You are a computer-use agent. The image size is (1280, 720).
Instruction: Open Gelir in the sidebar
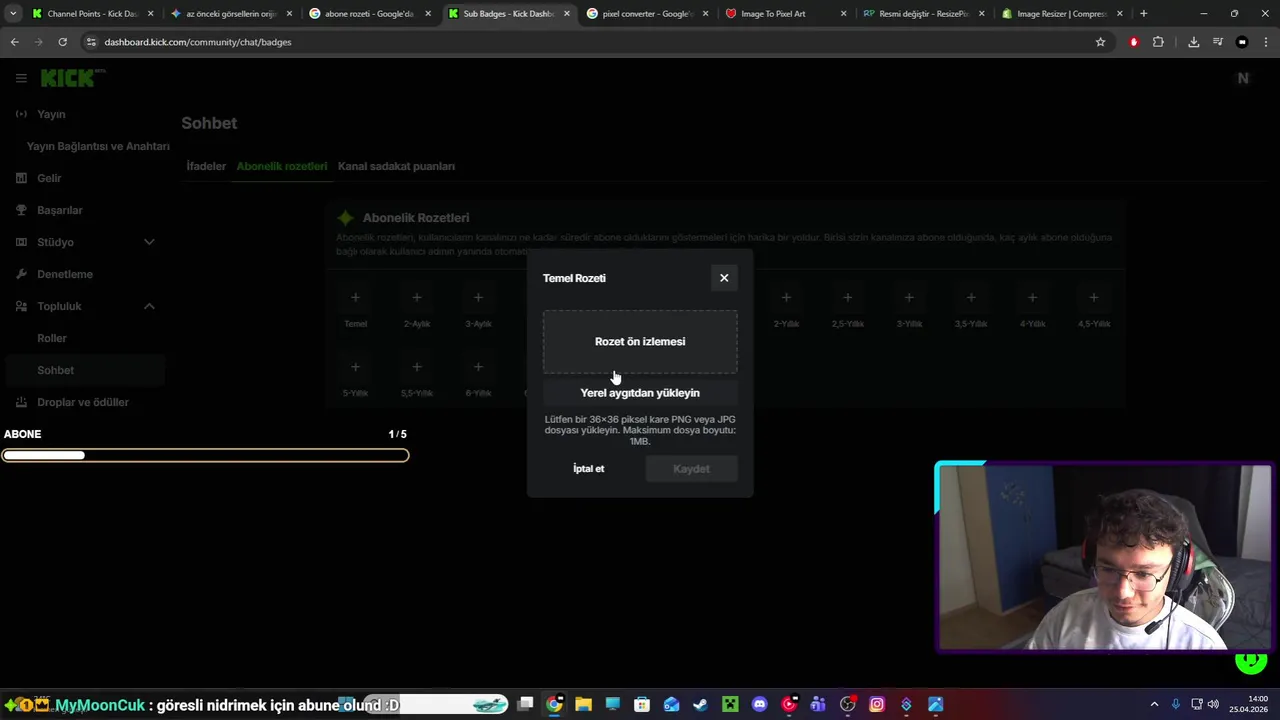(49, 178)
